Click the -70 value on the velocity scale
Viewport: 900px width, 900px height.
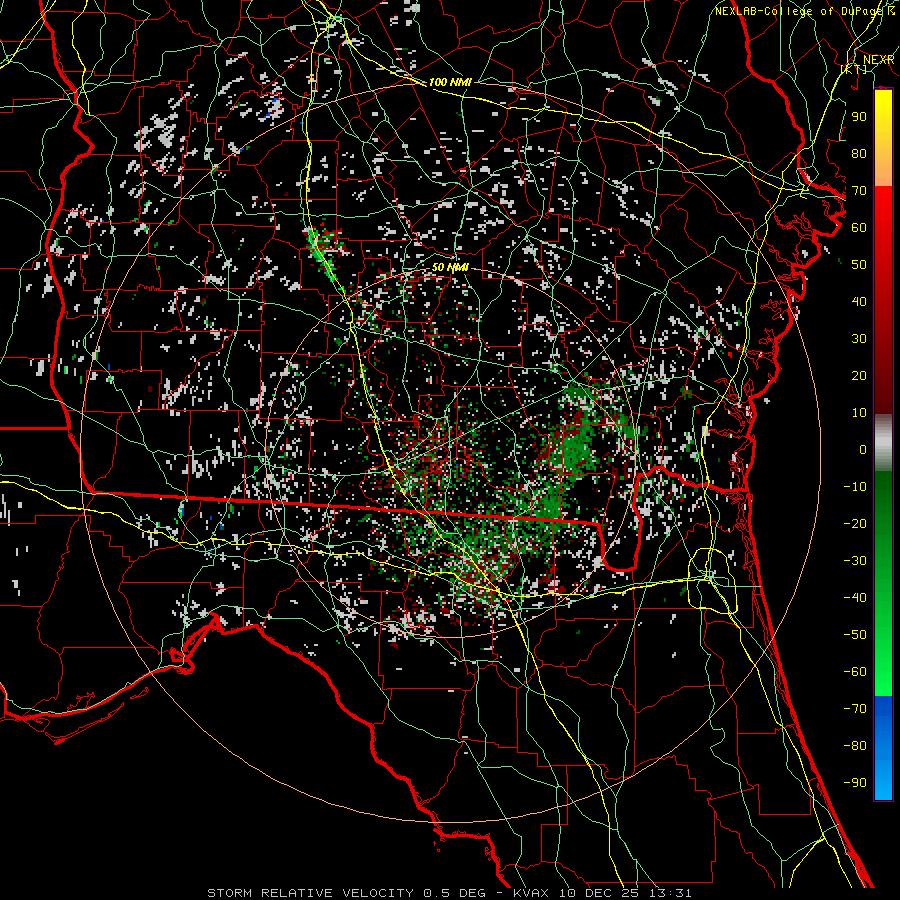(855, 708)
